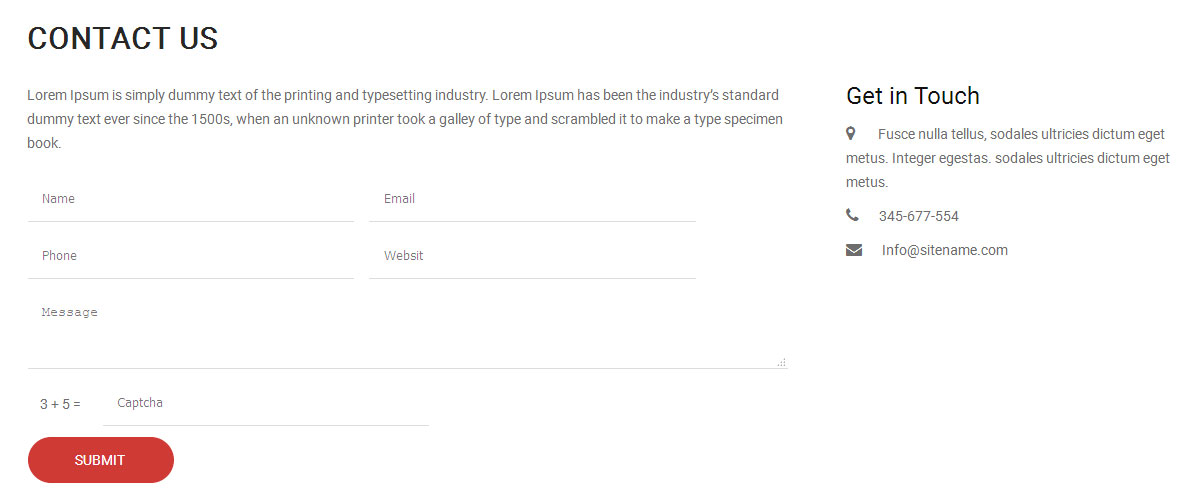Click the CONTACT US heading

tap(123, 38)
